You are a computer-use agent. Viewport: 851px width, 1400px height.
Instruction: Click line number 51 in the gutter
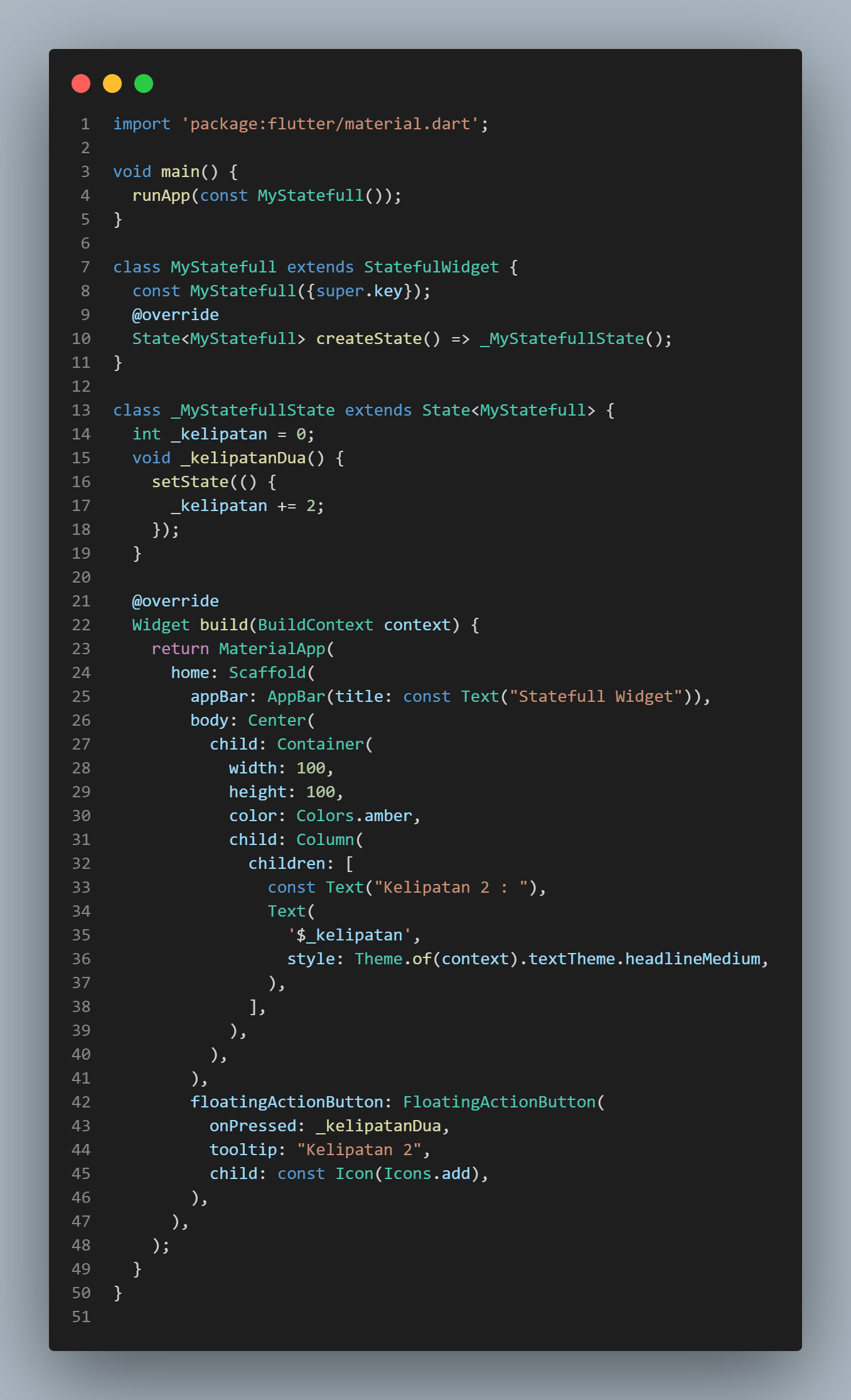(x=81, y=1317)
